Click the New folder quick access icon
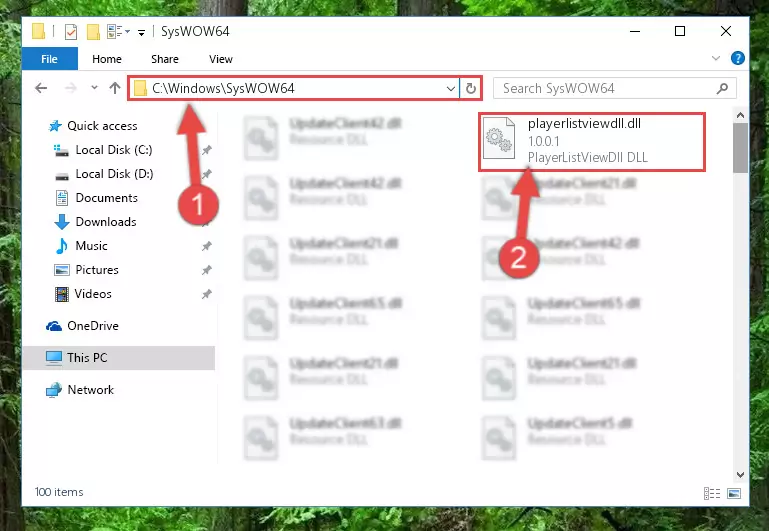 coord(93,32)
